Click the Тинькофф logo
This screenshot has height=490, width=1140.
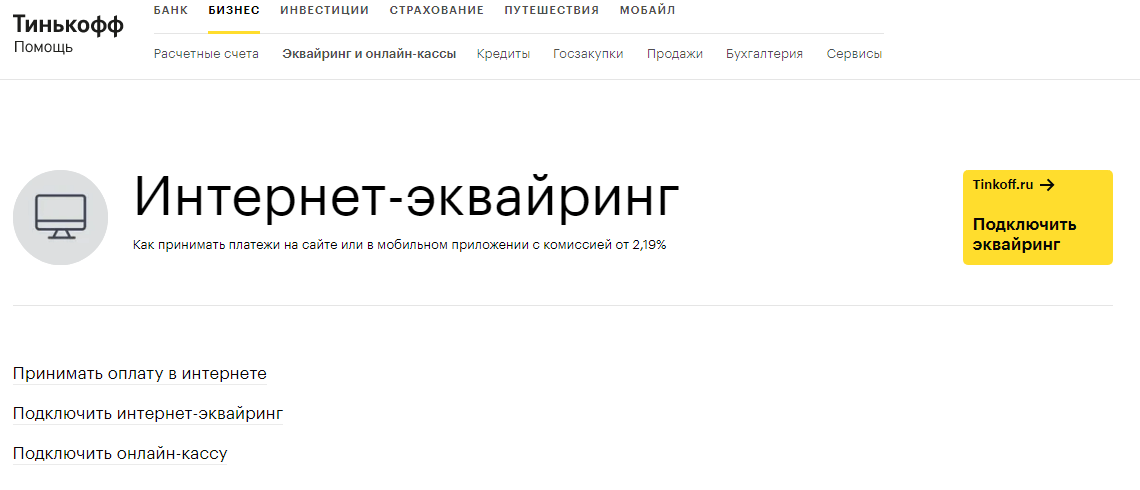coord(68,25)
